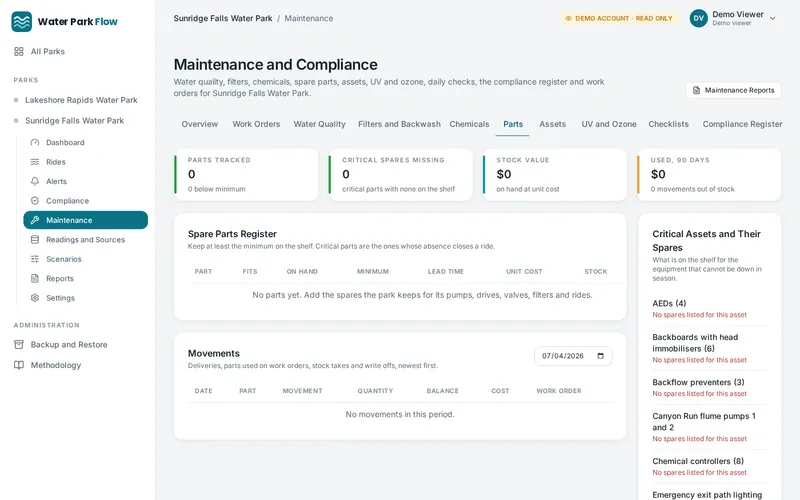Open the Alerts page

tap(85, 181)
